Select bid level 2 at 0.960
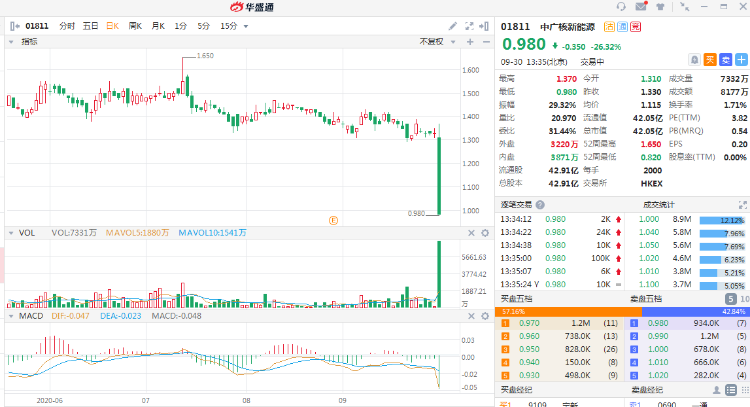The width and height of the screenshot is (750, 407). (x=560, y=336)
